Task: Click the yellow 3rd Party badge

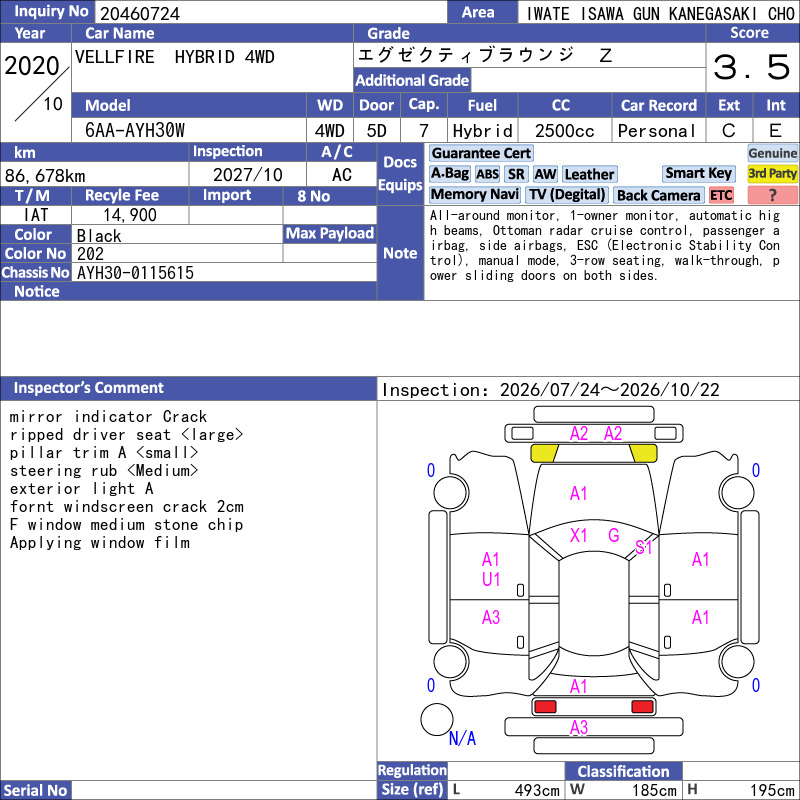Action: [772, 173]
